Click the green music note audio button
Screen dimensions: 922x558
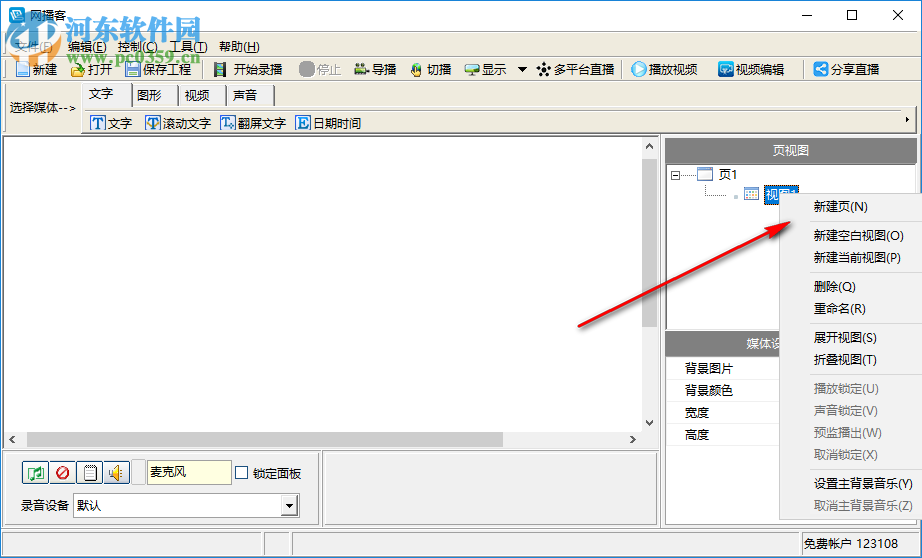point(35,473)
